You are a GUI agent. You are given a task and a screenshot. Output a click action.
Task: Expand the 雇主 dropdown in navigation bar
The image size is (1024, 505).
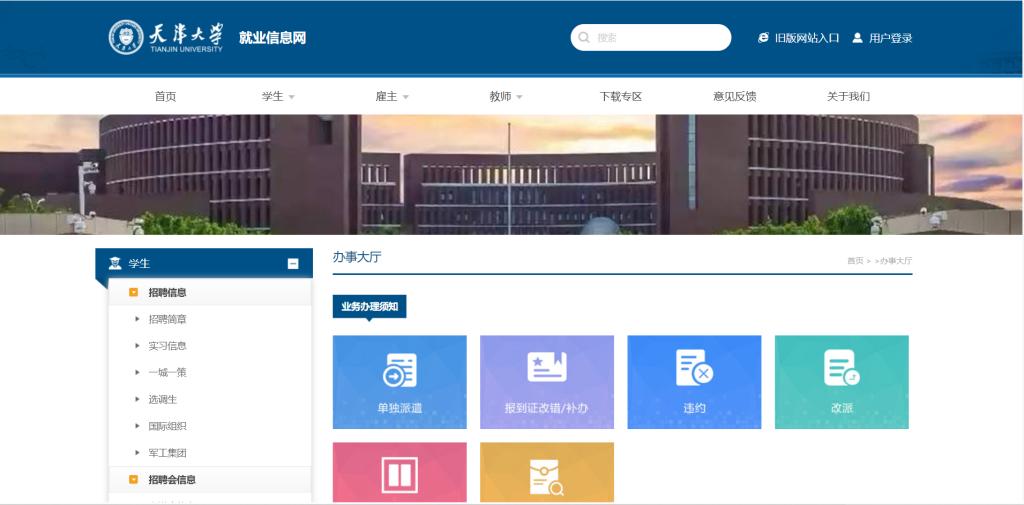click(x=393, y=97)
